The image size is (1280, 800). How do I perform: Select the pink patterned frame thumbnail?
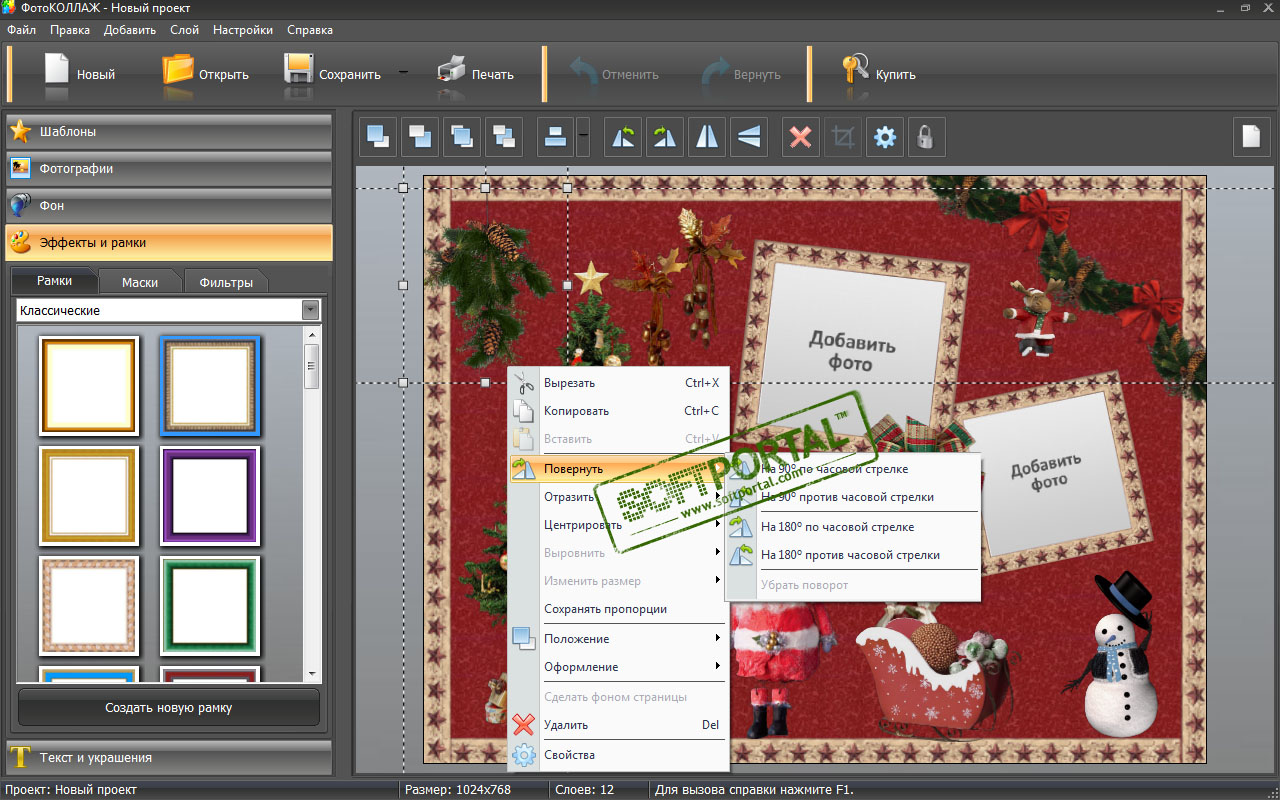pyautogui.click(x=89, y=606)
